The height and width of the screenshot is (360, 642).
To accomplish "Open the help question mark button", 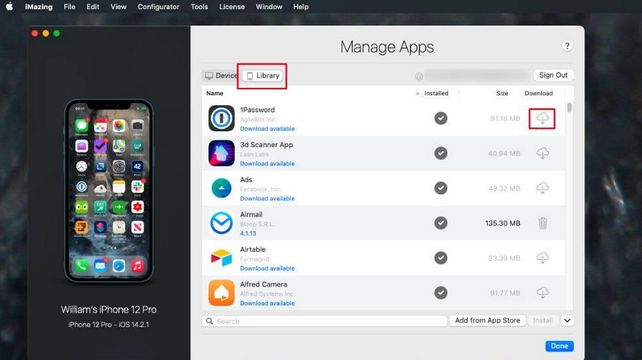I will pos(567,46).
